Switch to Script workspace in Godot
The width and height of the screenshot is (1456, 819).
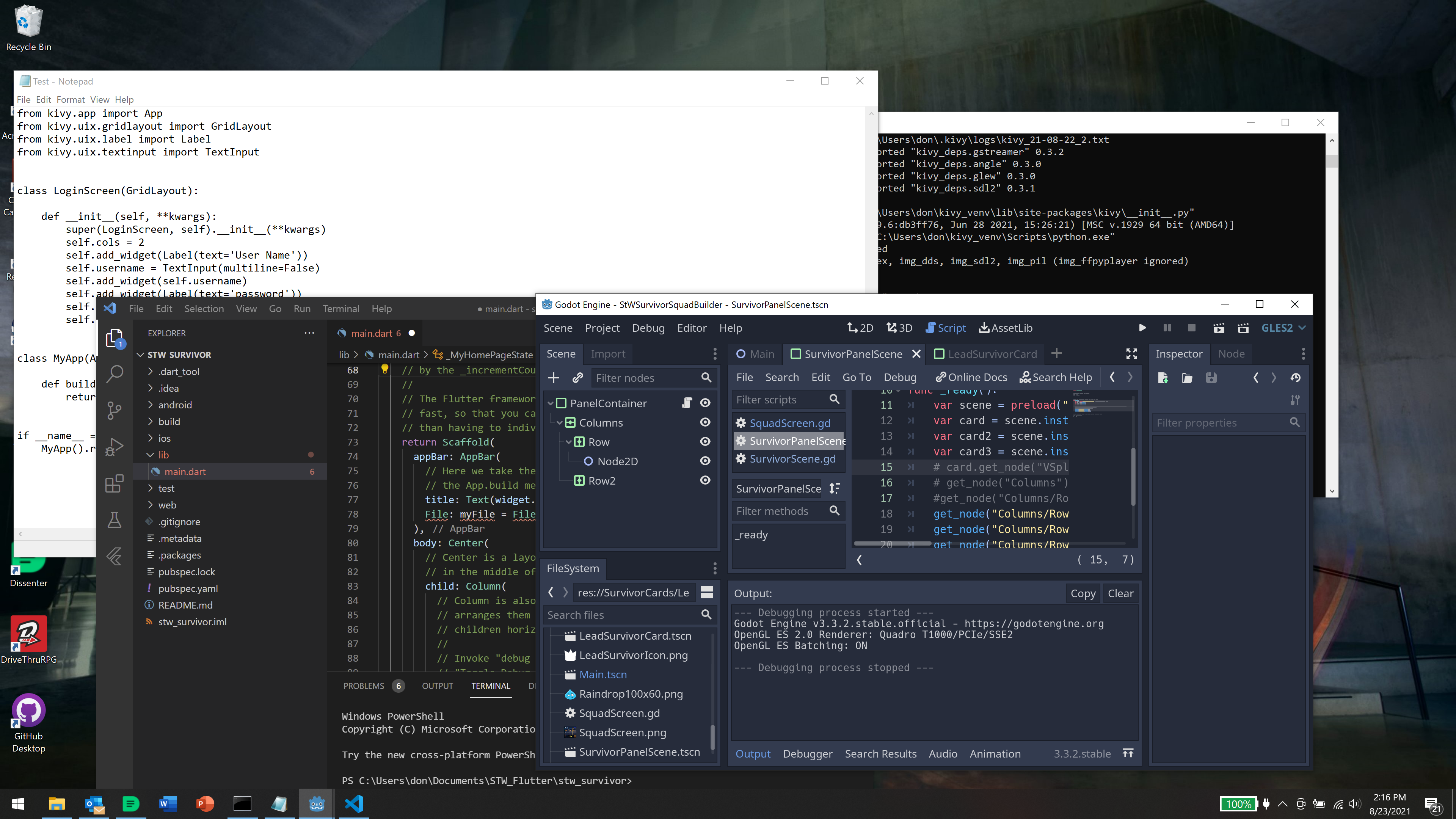[x=945, y=328]
